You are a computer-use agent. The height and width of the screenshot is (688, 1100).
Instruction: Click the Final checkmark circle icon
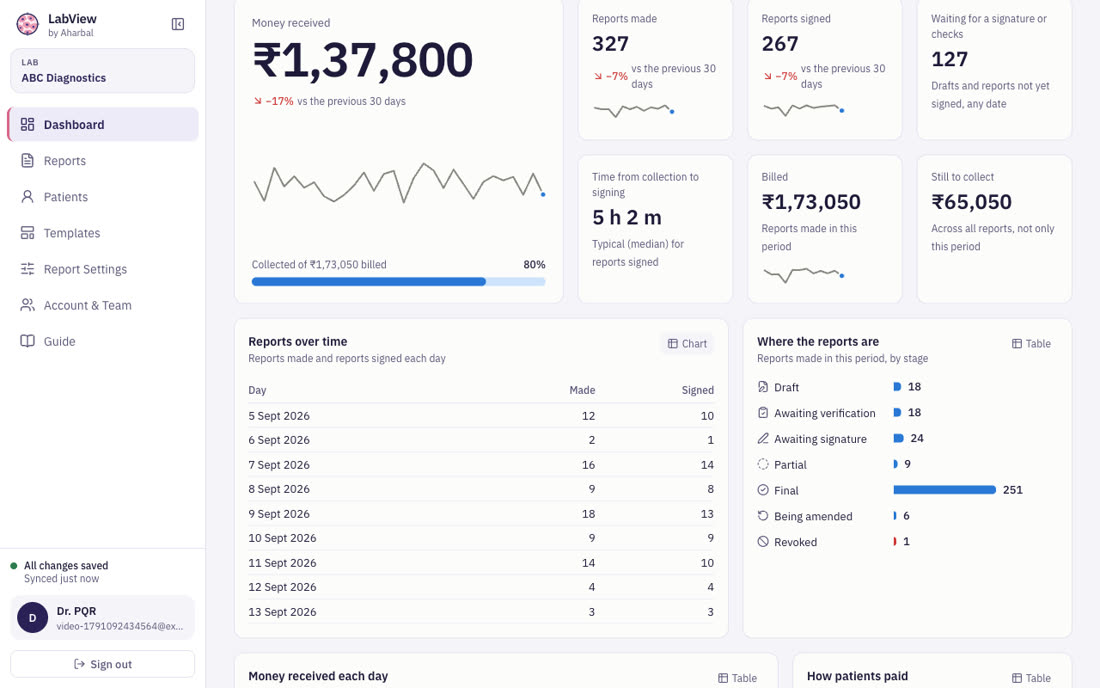pos(763,490)
